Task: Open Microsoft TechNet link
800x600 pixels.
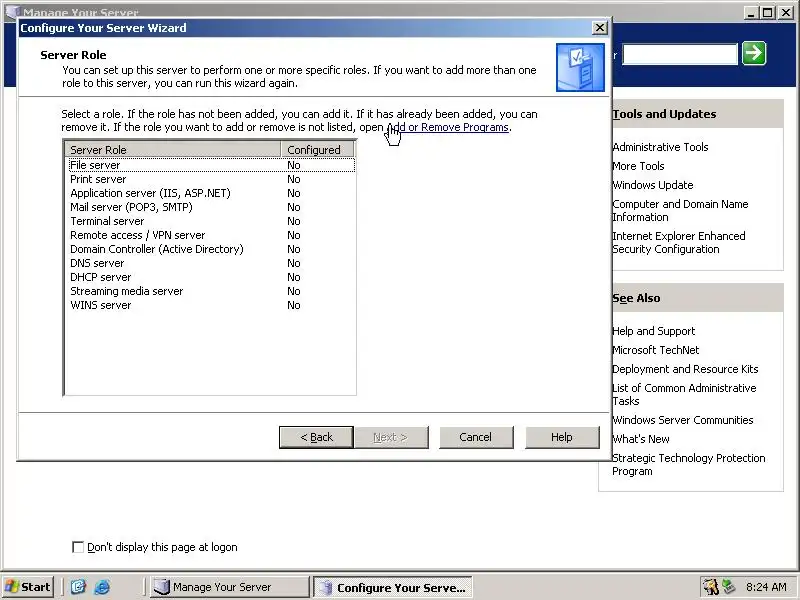Action: pyautogui.click(x=656, y=350)
